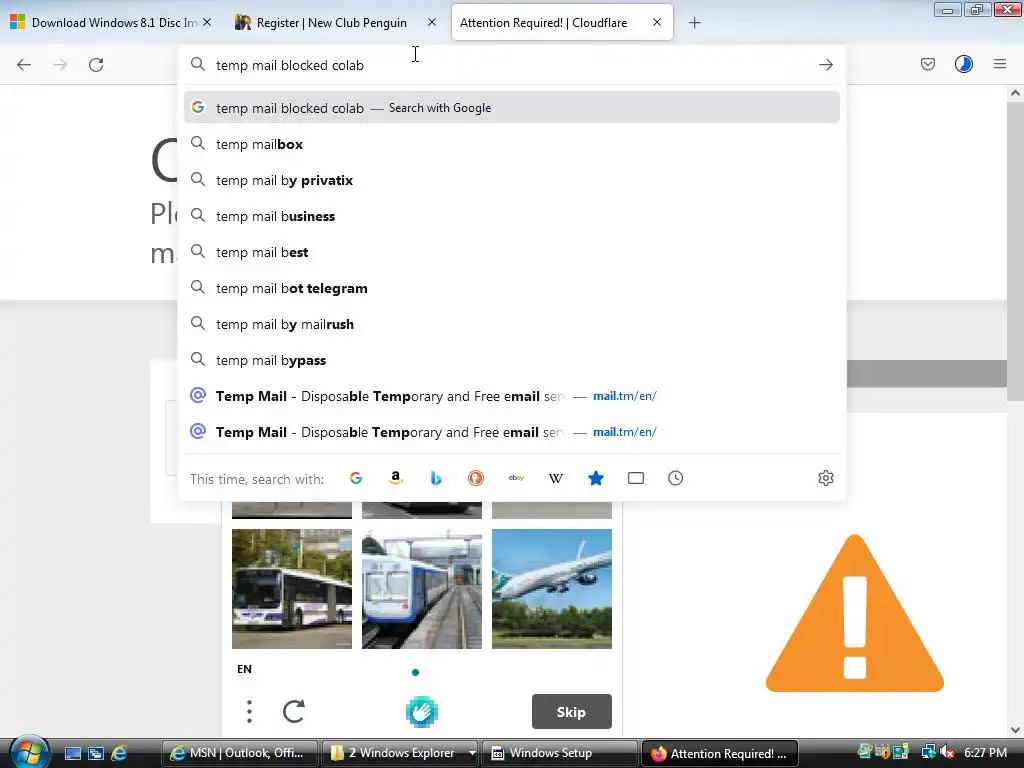
Task: Go back using the browser back arrow
Action: click(x=24, y=65)
